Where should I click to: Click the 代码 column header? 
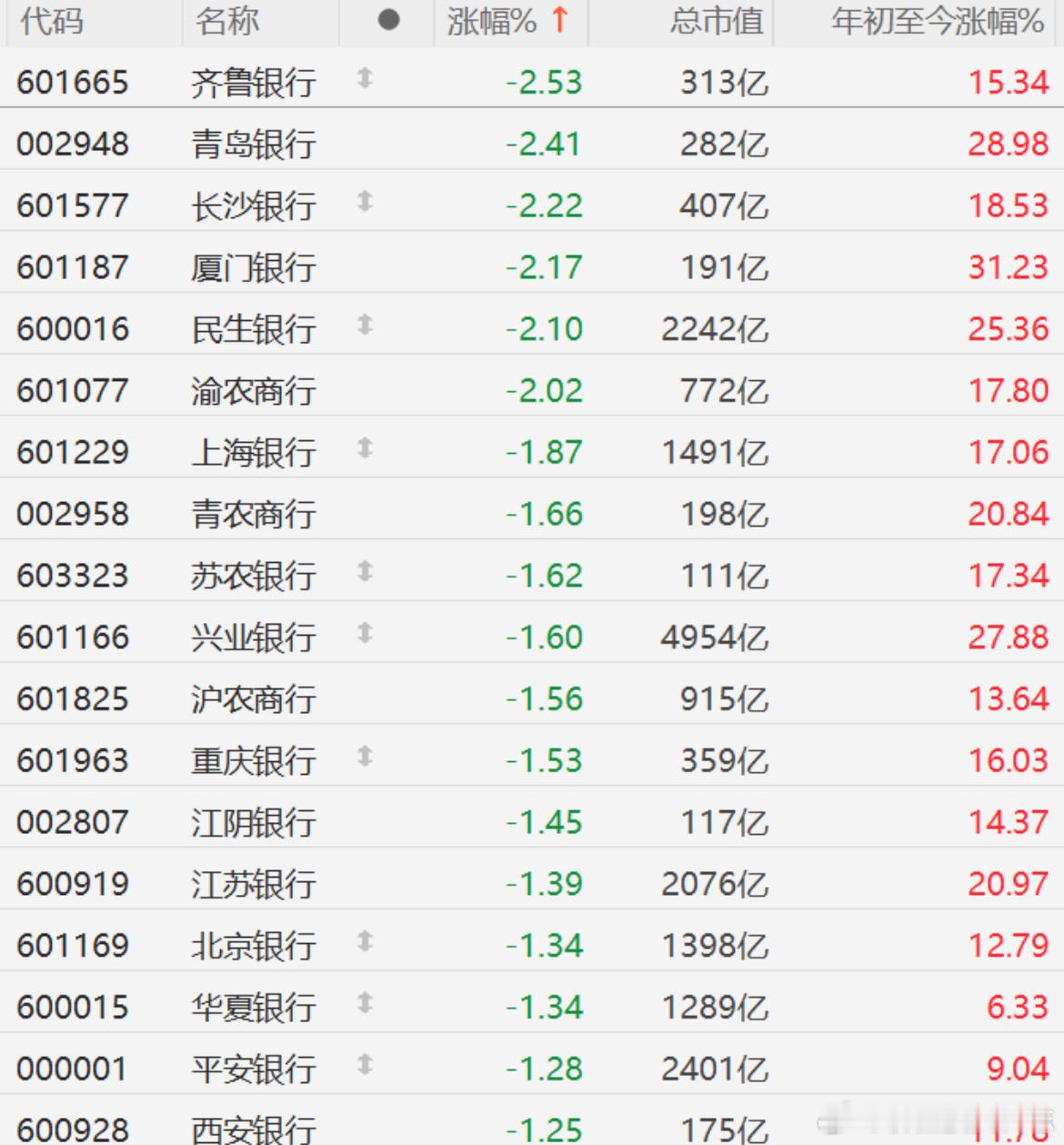[x=51, y=21]
